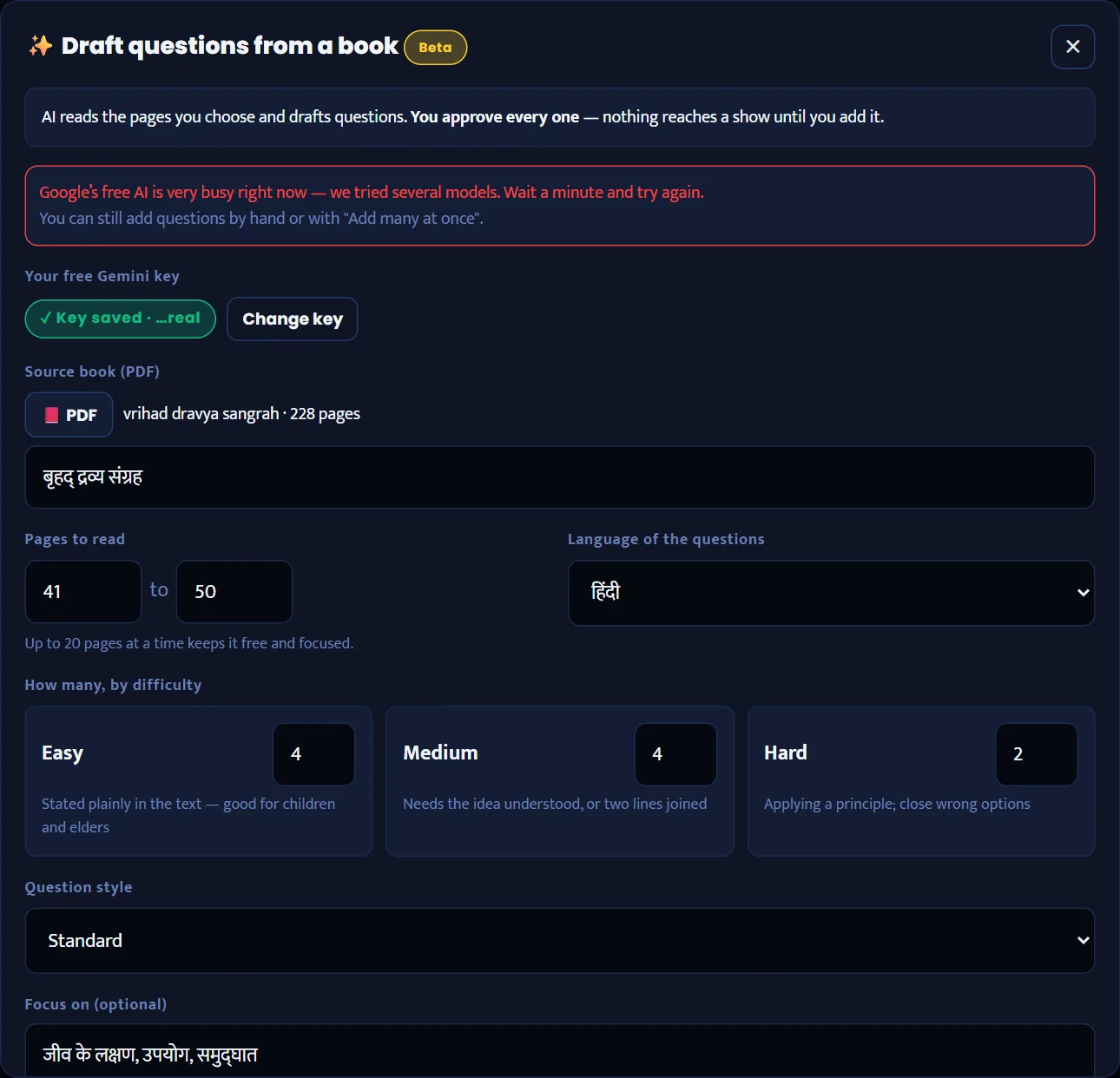Screen dimensions: 1120x1078
Task: Click the Key saved status pill
Action: (120, 319)
